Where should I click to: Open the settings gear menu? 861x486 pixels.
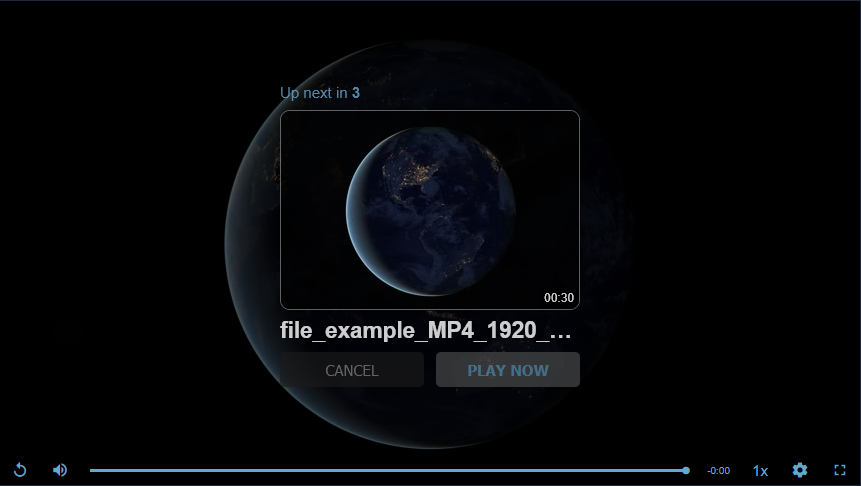tap(800, 470)
